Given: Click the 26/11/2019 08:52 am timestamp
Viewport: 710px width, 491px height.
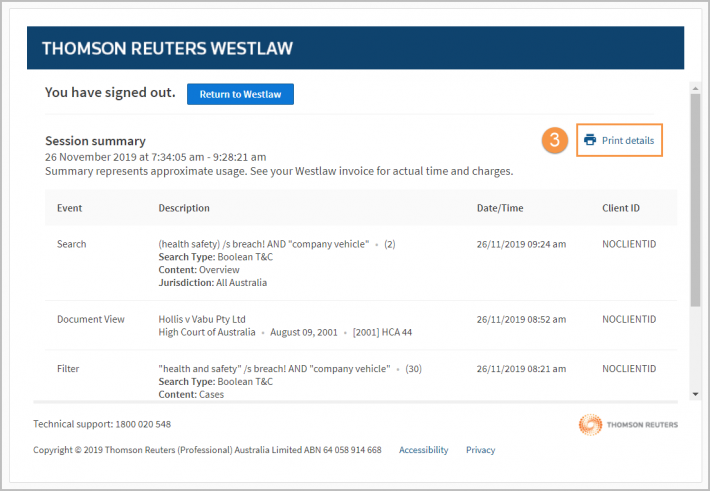Looking at the screenshot, I should point(521,319).
